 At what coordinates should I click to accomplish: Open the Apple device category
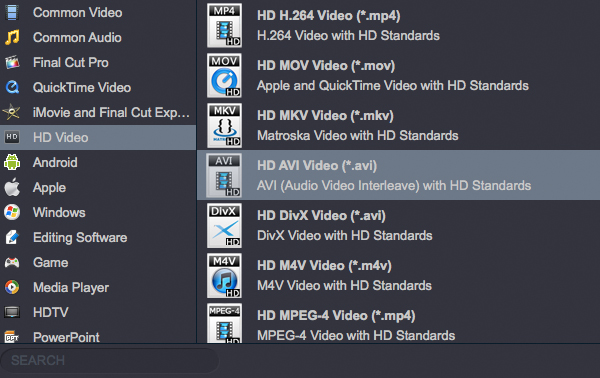(x=98, y=187)
